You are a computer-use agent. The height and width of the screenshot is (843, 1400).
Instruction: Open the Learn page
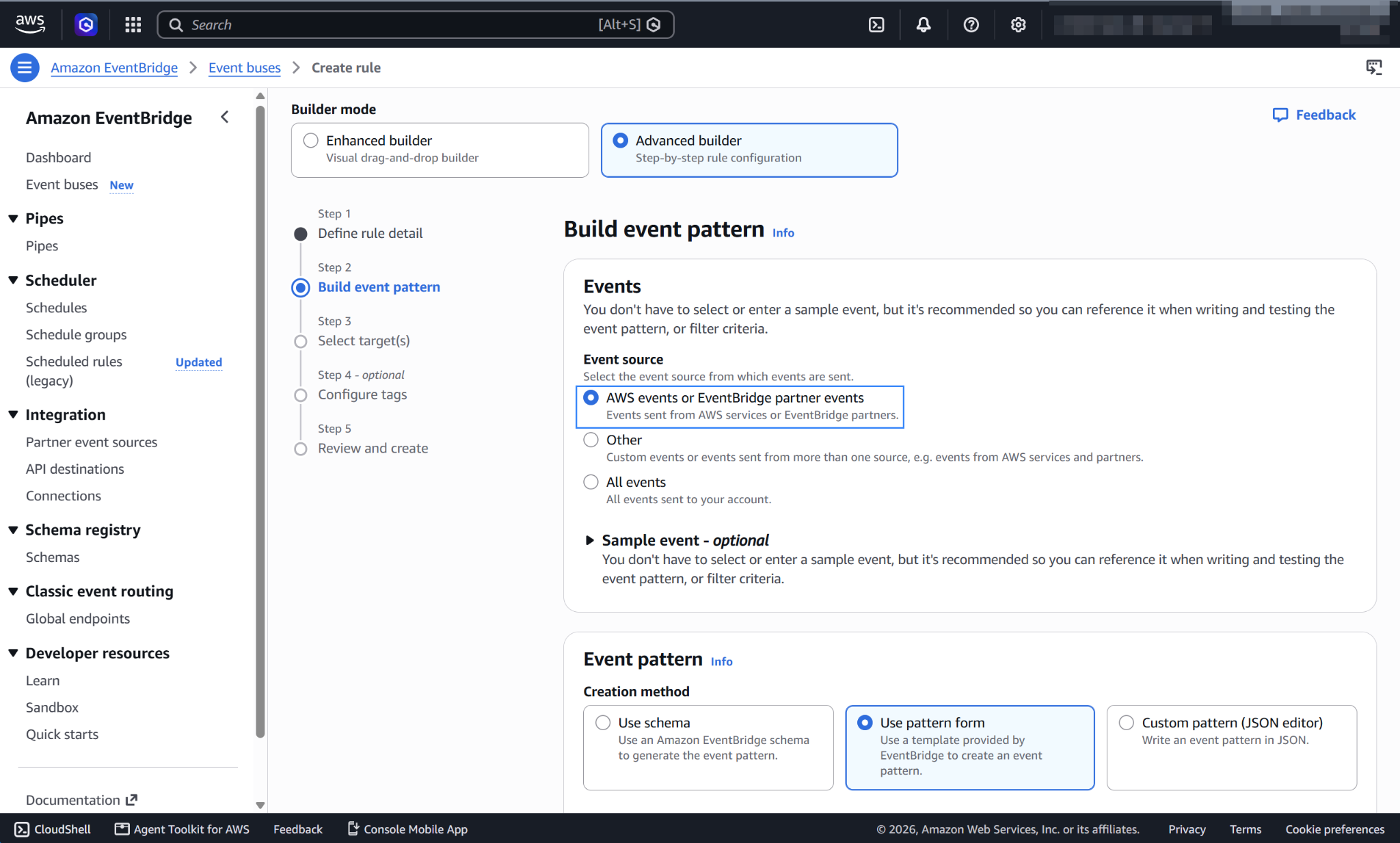(42, 680)
